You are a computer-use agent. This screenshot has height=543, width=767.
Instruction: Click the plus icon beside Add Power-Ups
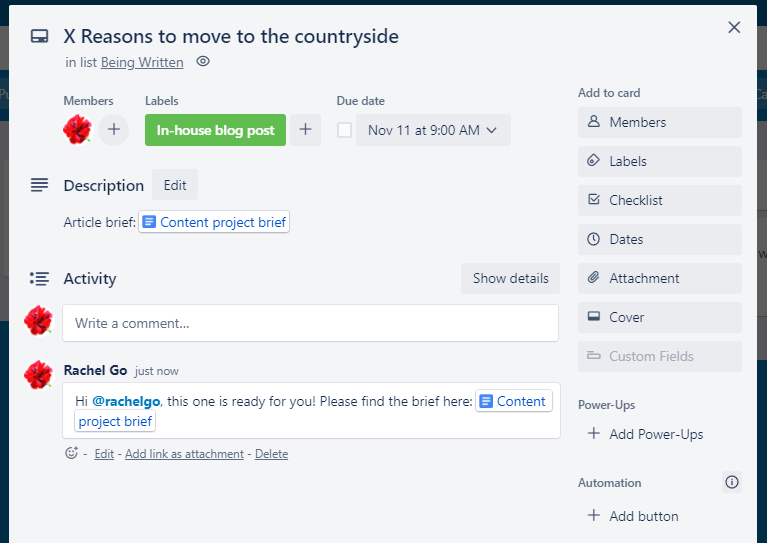(594, 433)
